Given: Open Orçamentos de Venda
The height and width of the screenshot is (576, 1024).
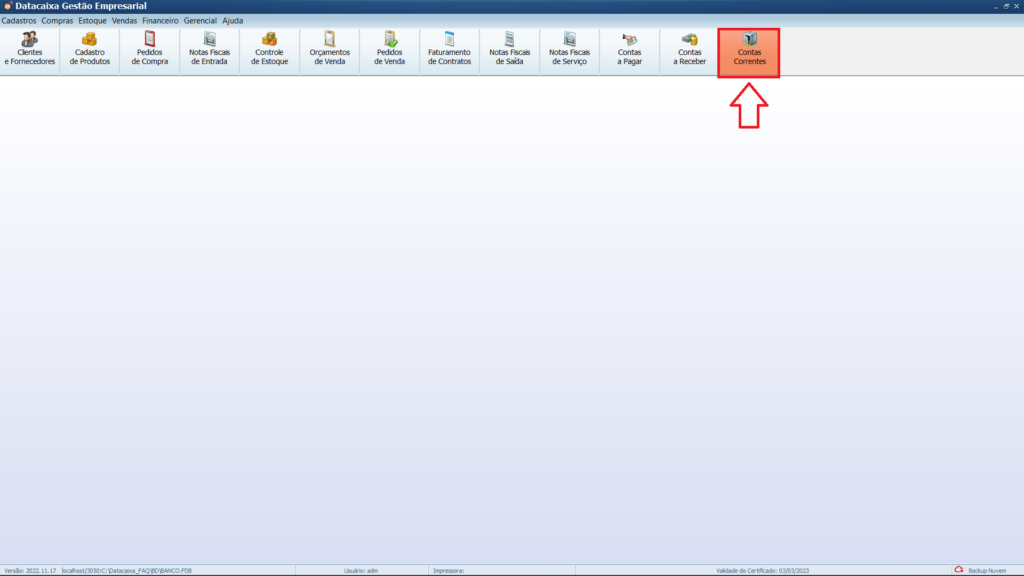Looking at the screenshot, I should [329, 50].
